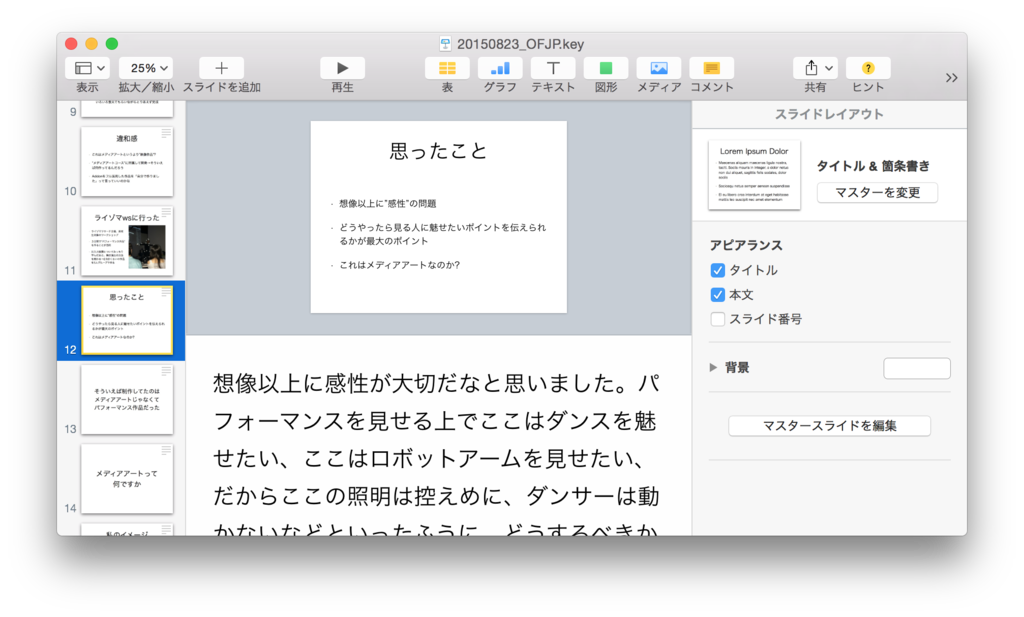Insert a chart using the グラフ icon
The width and height of the screenshot is (1024, 617).
coord(500,68)
